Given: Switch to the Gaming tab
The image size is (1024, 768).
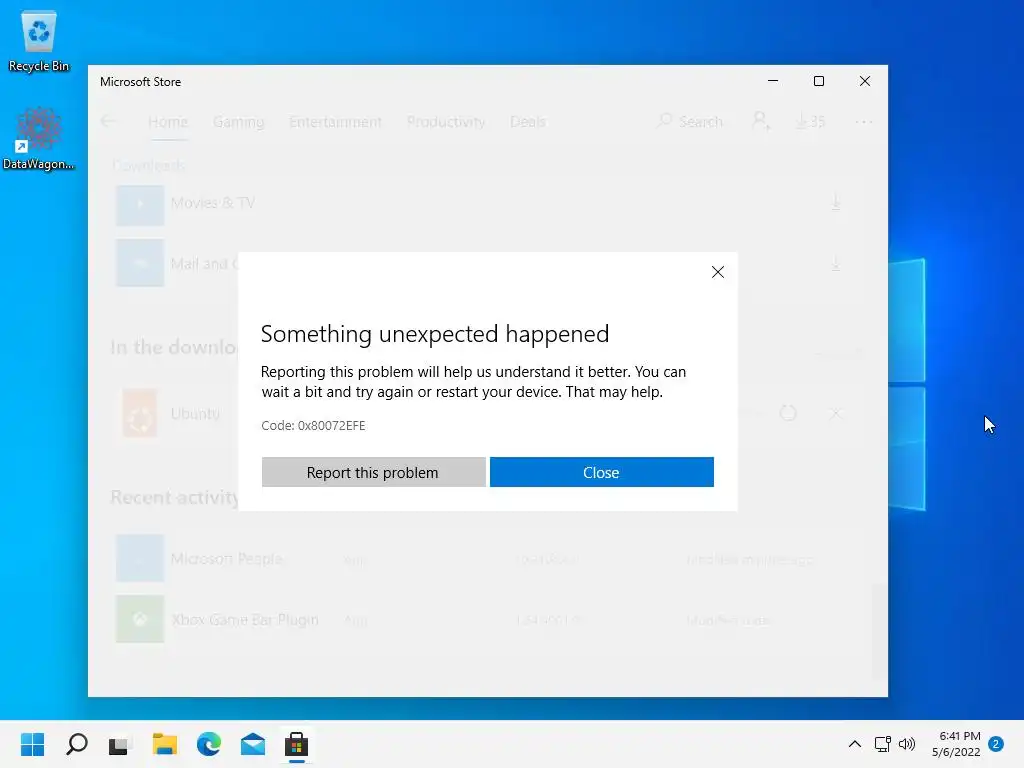Looking at the screenshot, I should pyautogui.click(x=238, y=122).
